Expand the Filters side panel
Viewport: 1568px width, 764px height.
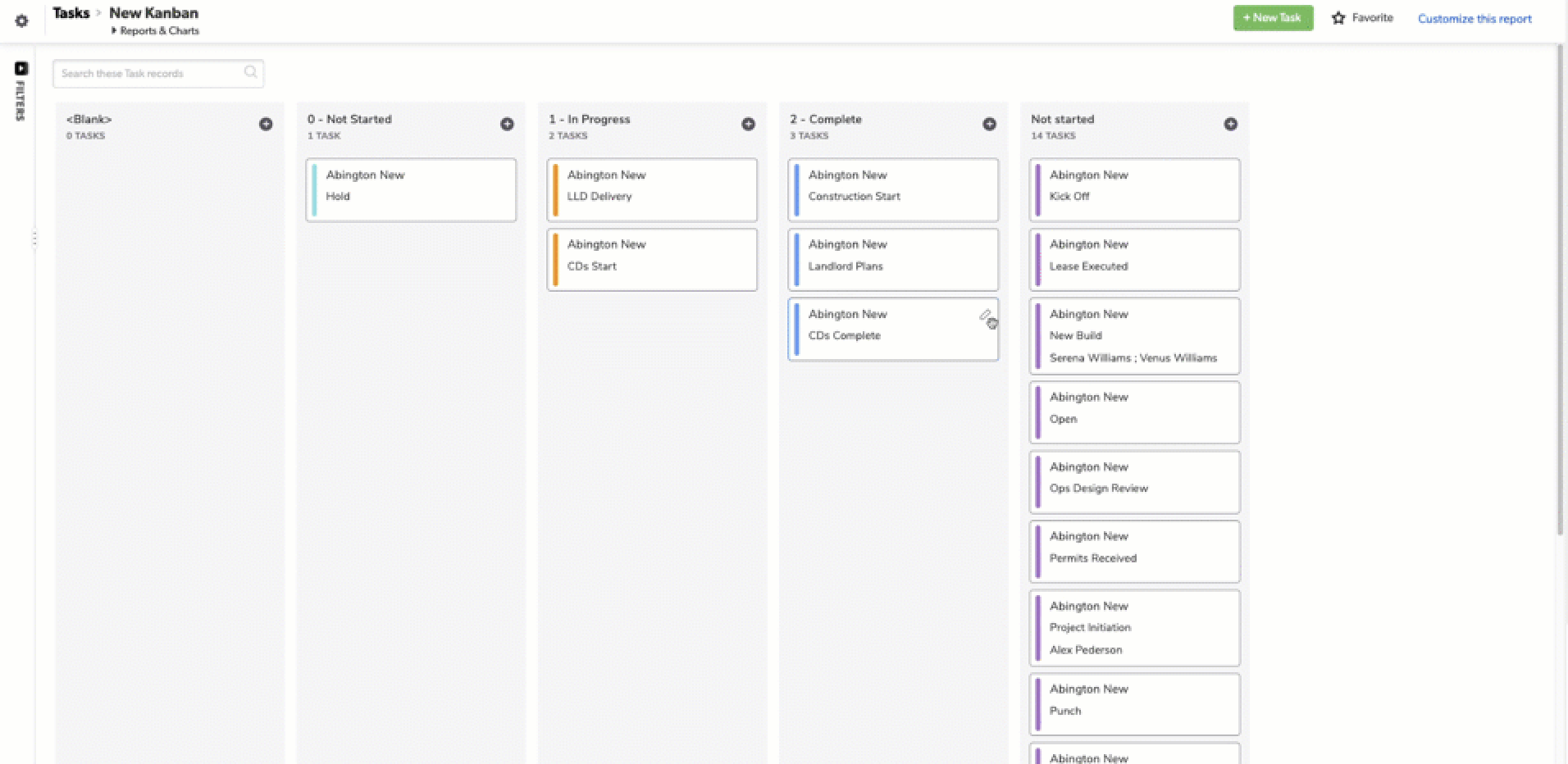[21, 69]
